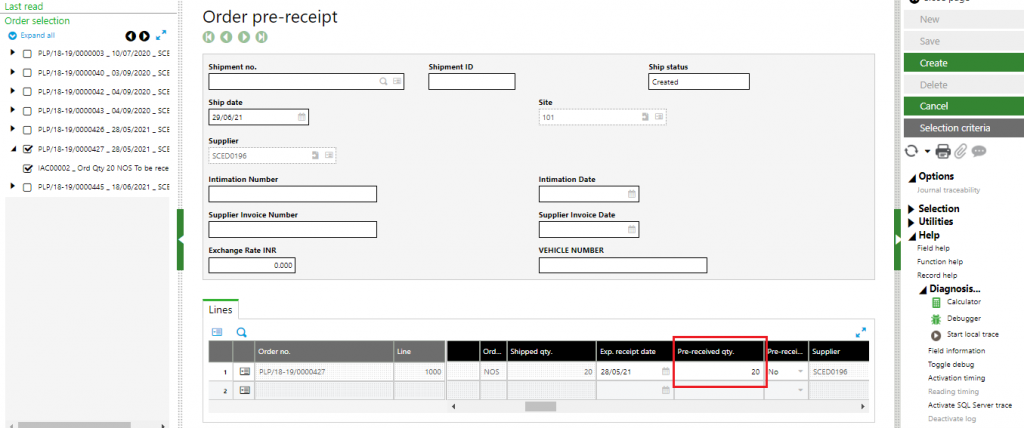The image size is (1024, 428).
Task: Open dropdown arrow beside refresh icon
Action: click(927, 152)
